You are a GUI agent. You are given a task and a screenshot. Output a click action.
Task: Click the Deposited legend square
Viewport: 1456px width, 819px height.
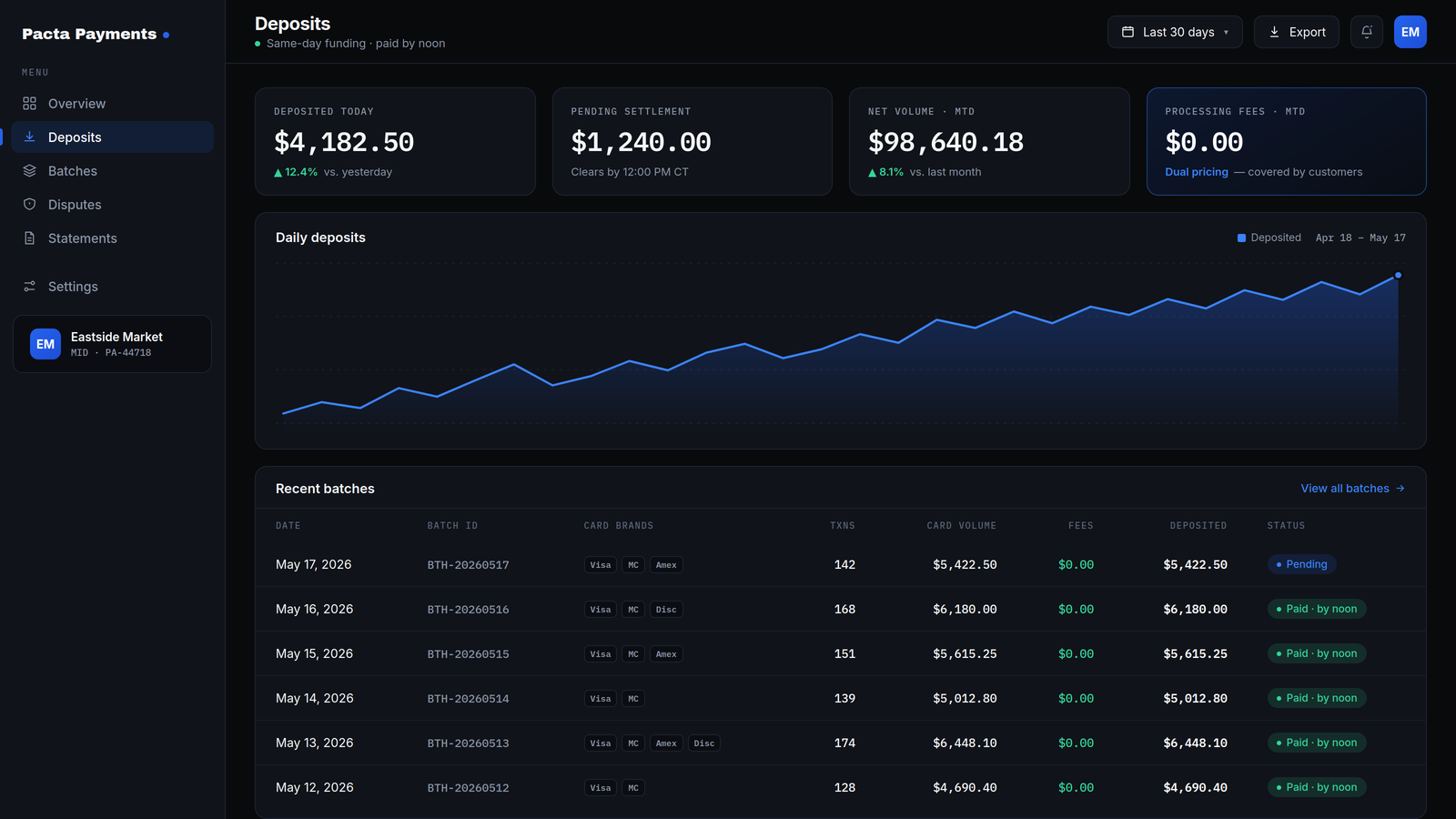click(x=1241, y=238)
